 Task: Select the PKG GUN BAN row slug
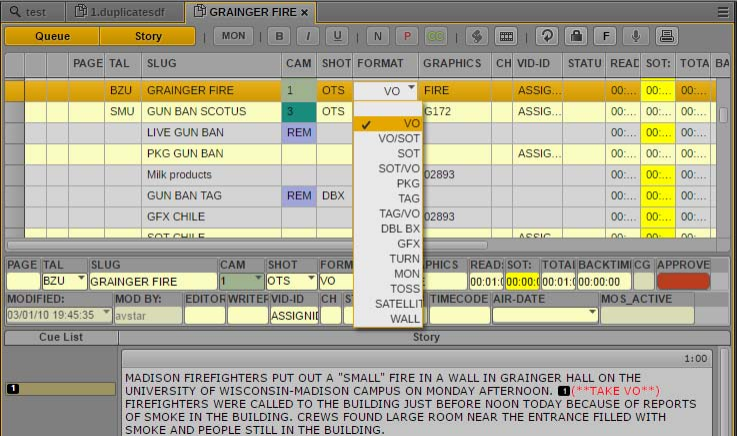185,154
